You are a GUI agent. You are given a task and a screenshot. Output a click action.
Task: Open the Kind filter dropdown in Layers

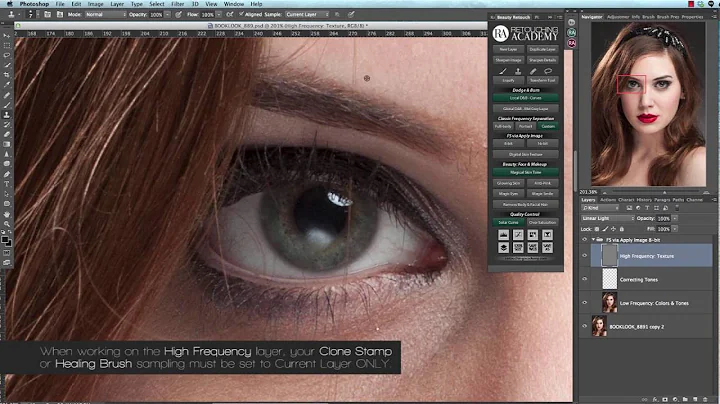pos(601,208)
